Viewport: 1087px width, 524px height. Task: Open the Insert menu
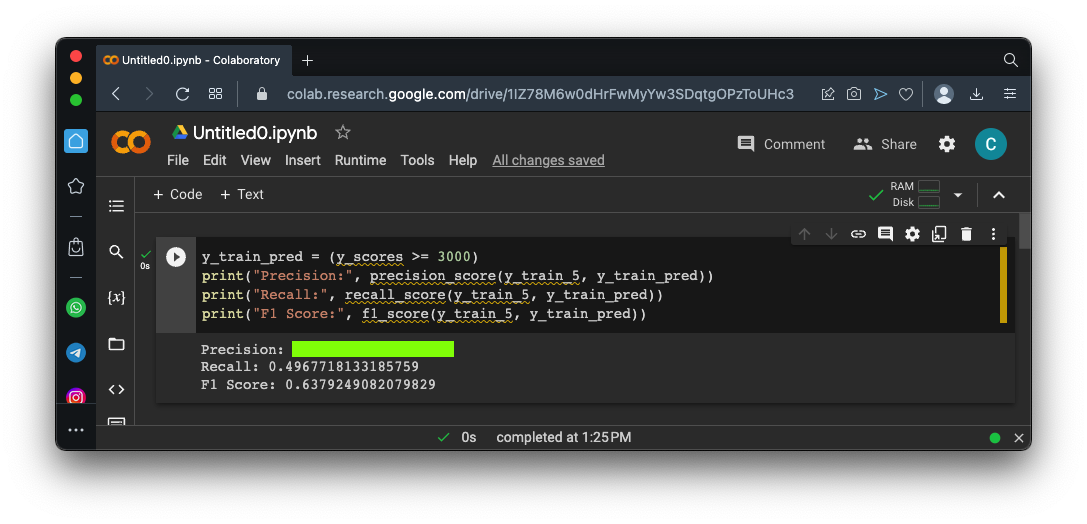coord(303,160)
